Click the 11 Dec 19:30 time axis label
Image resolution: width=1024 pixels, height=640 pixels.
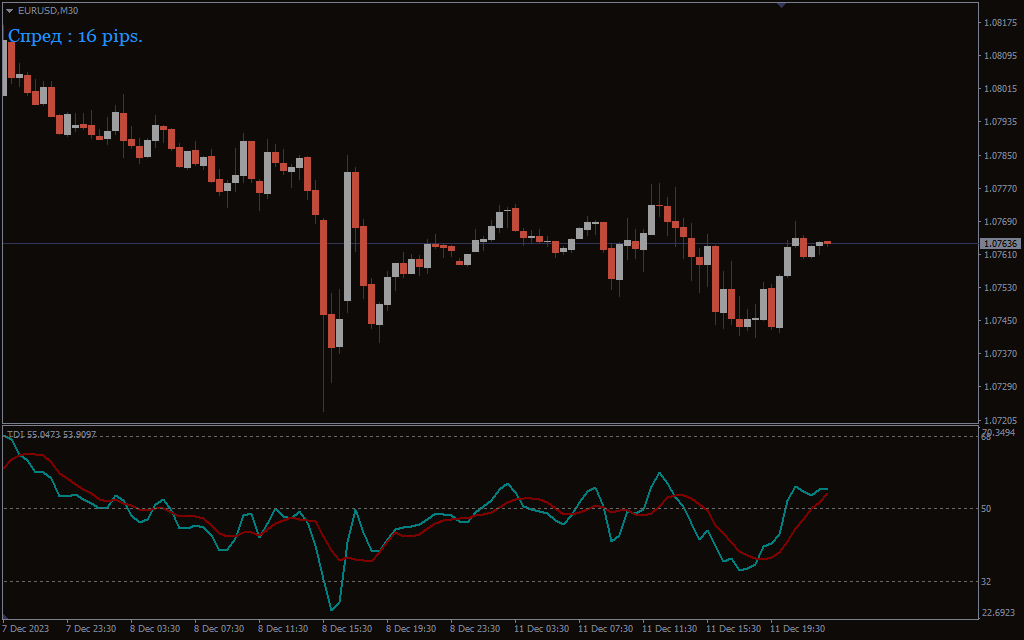(x=797, y=629)
